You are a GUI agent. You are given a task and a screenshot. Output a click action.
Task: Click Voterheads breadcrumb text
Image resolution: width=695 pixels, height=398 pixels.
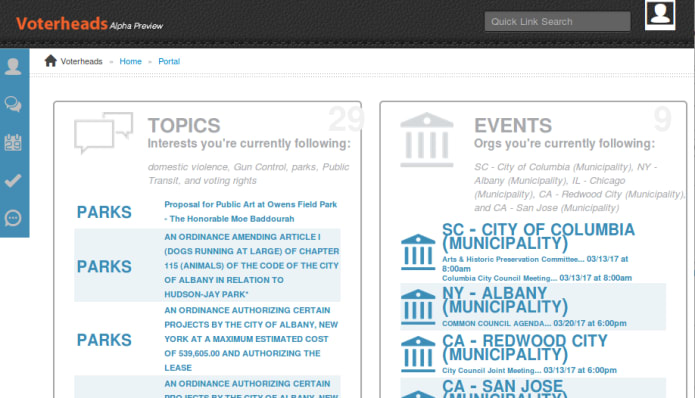[81, 61]
